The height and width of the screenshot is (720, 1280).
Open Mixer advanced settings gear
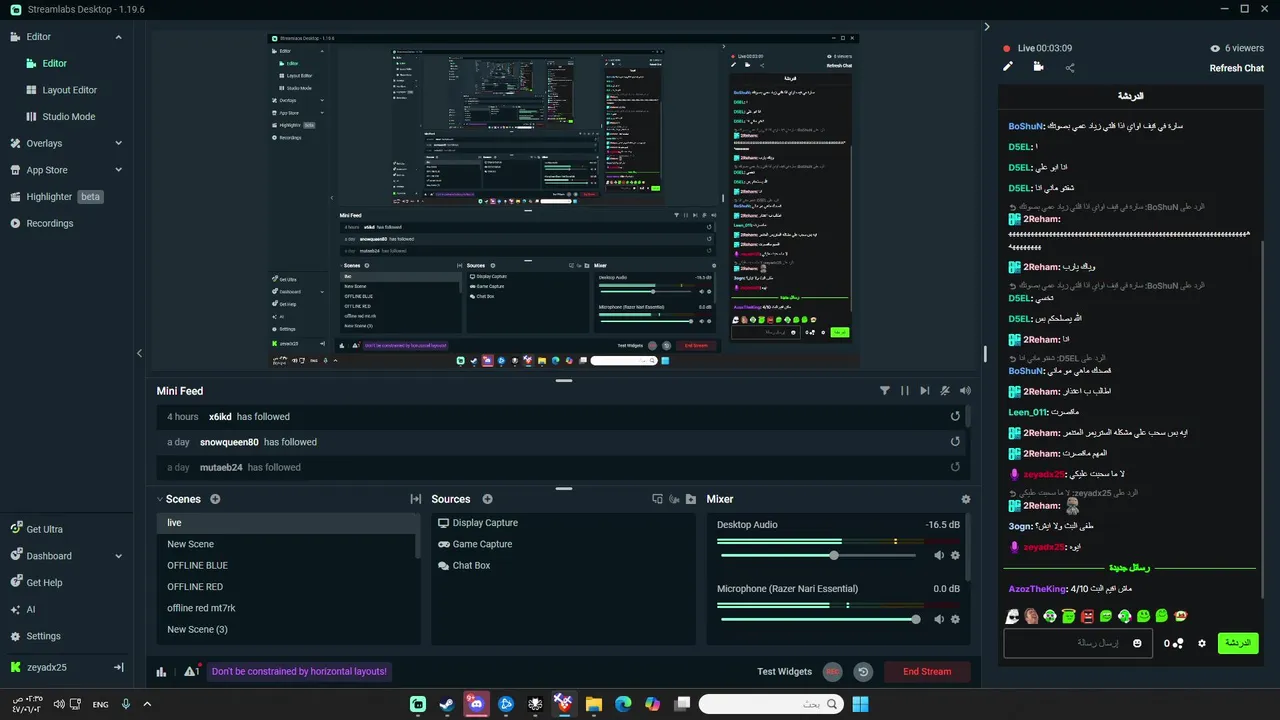tap(965, 499)
